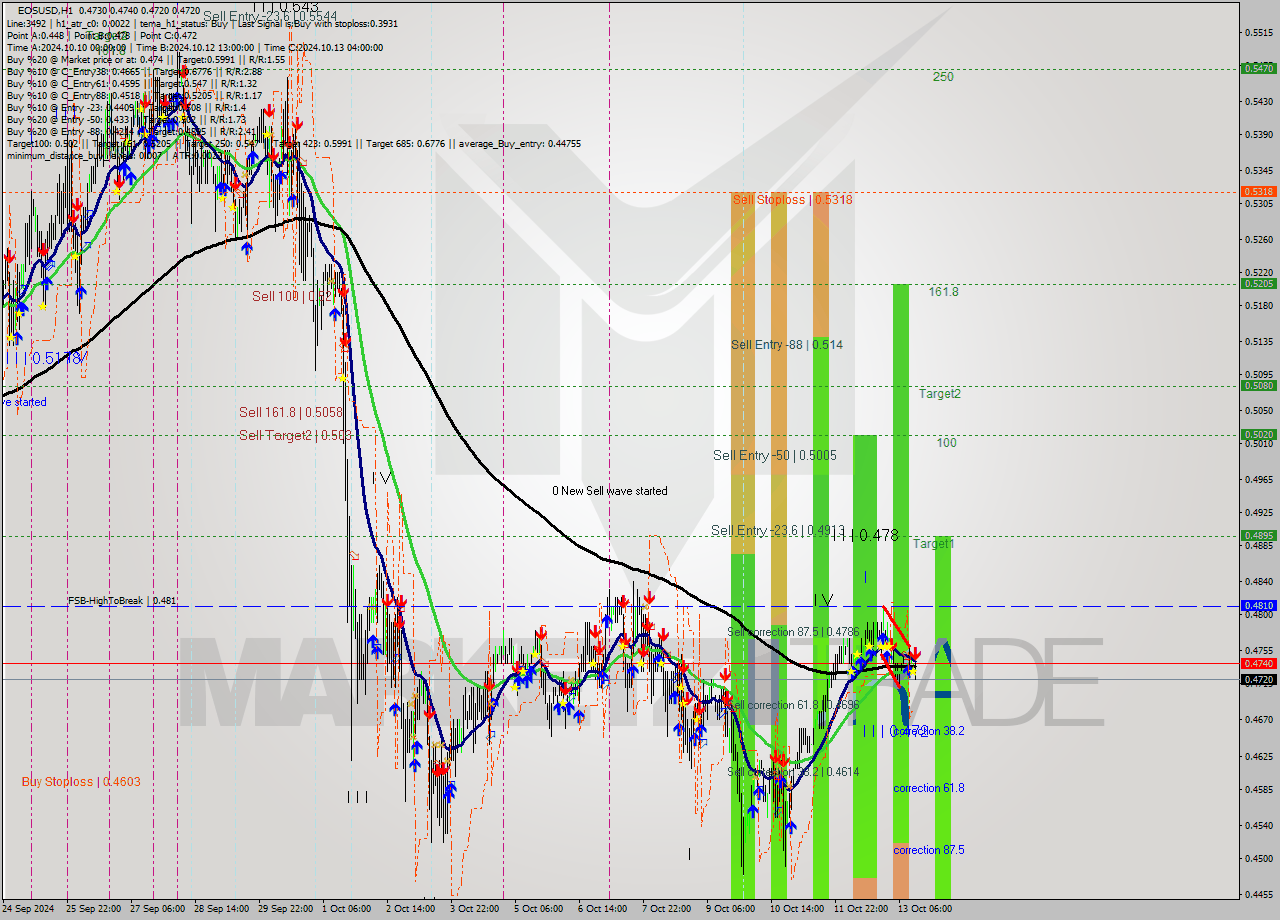Click the '0 New Sell wave started' annotation
The height and width of the screenshot is (920, 1280).
(x=610, y=491)
